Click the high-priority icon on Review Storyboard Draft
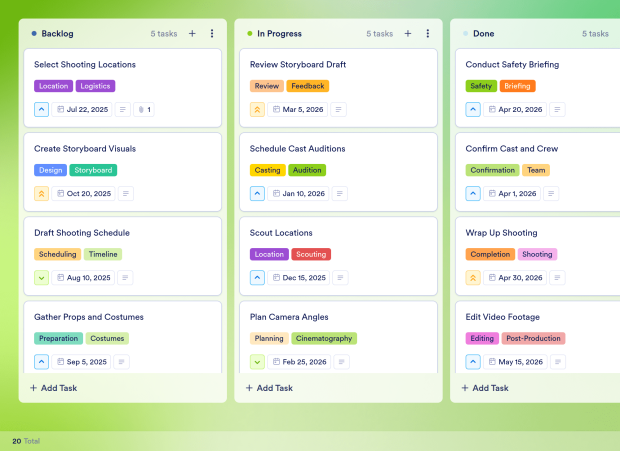Viewport: 620px width, 451px height. (x=257, y=109)
